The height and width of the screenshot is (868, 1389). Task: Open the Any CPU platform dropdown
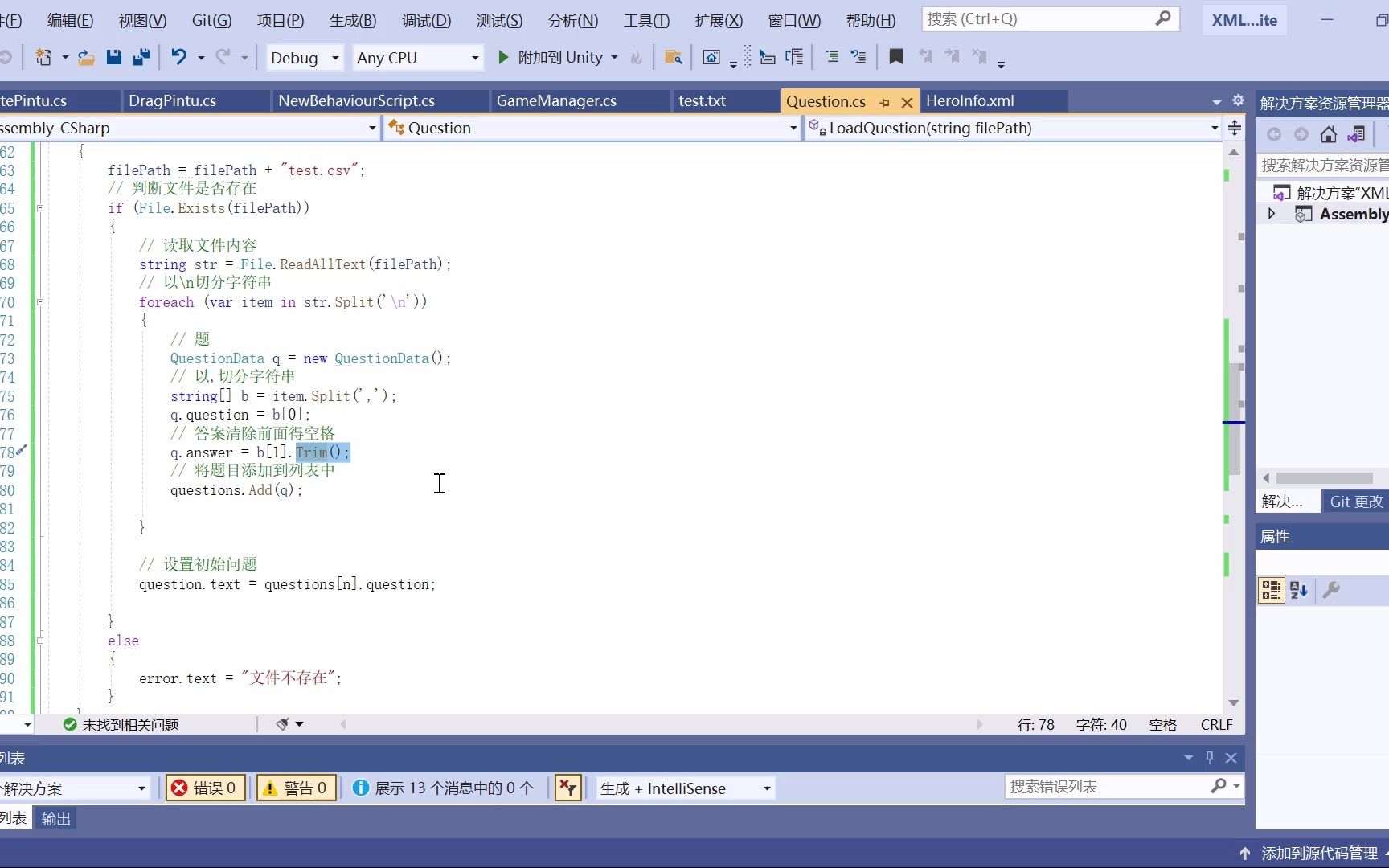[418, 57]
